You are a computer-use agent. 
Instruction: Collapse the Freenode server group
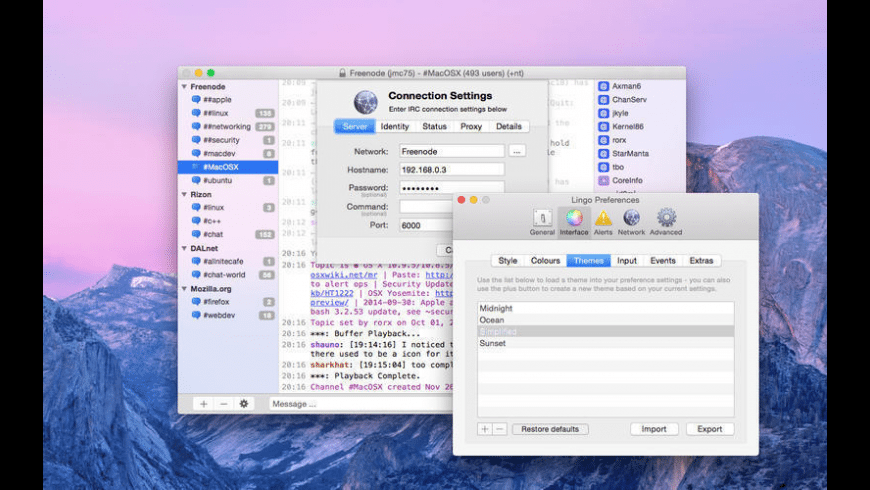coord(184,87)
